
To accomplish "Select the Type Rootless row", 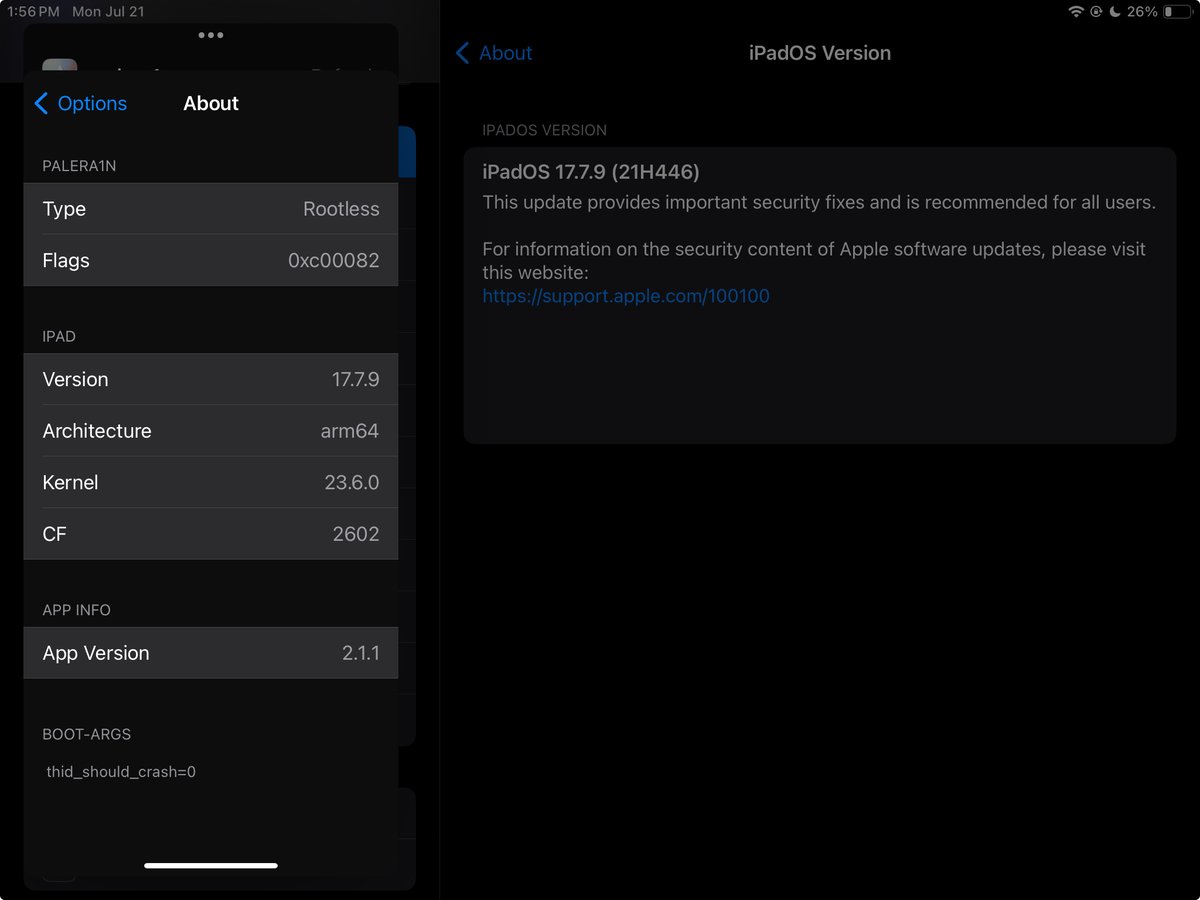I will 211,209.
